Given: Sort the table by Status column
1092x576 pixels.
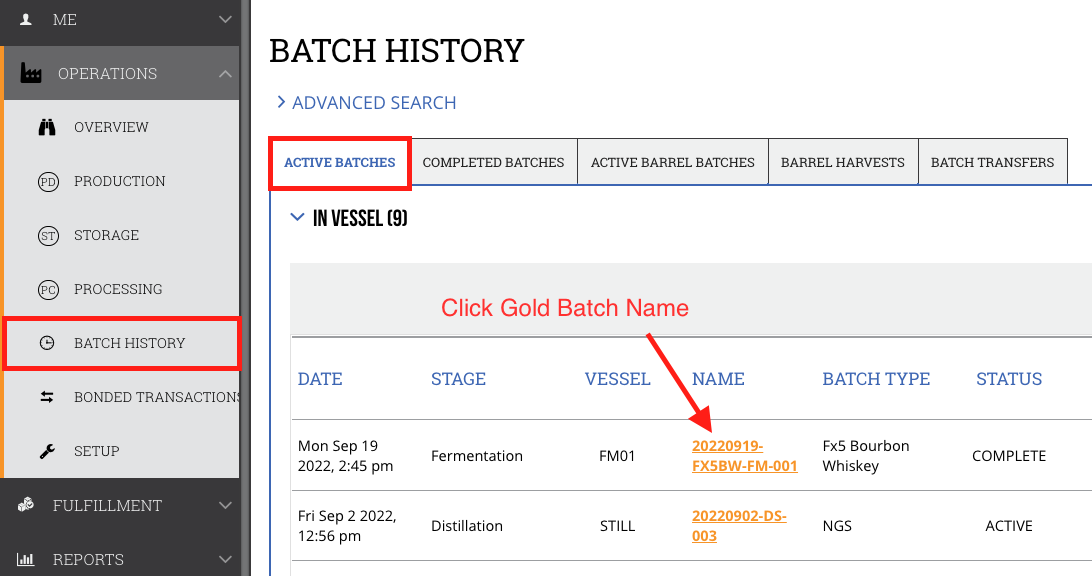Looking at the screenshot, I should (x=1009, y=379).
